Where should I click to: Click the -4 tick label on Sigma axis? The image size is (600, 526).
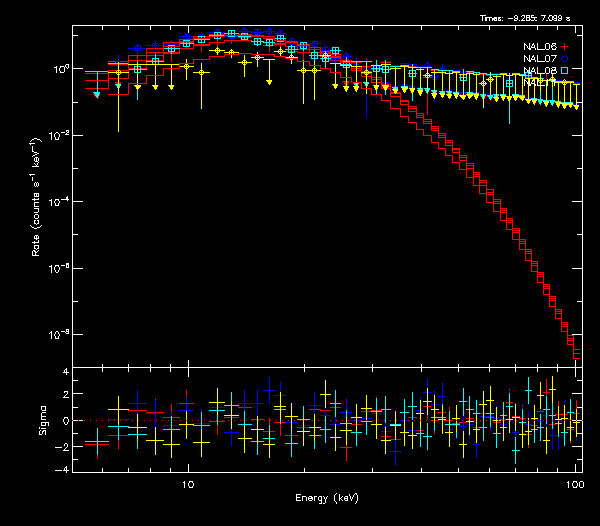(x=63, y=469)
